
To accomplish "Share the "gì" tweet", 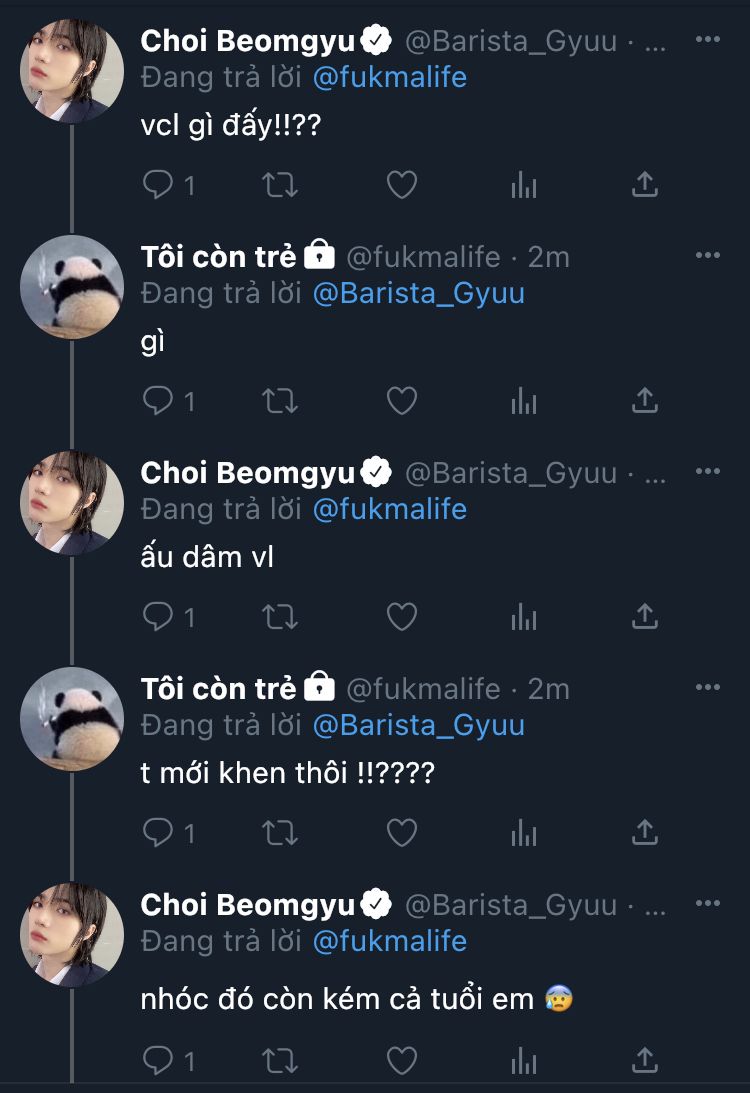I will pyautogui.click(x=645, y=401).
